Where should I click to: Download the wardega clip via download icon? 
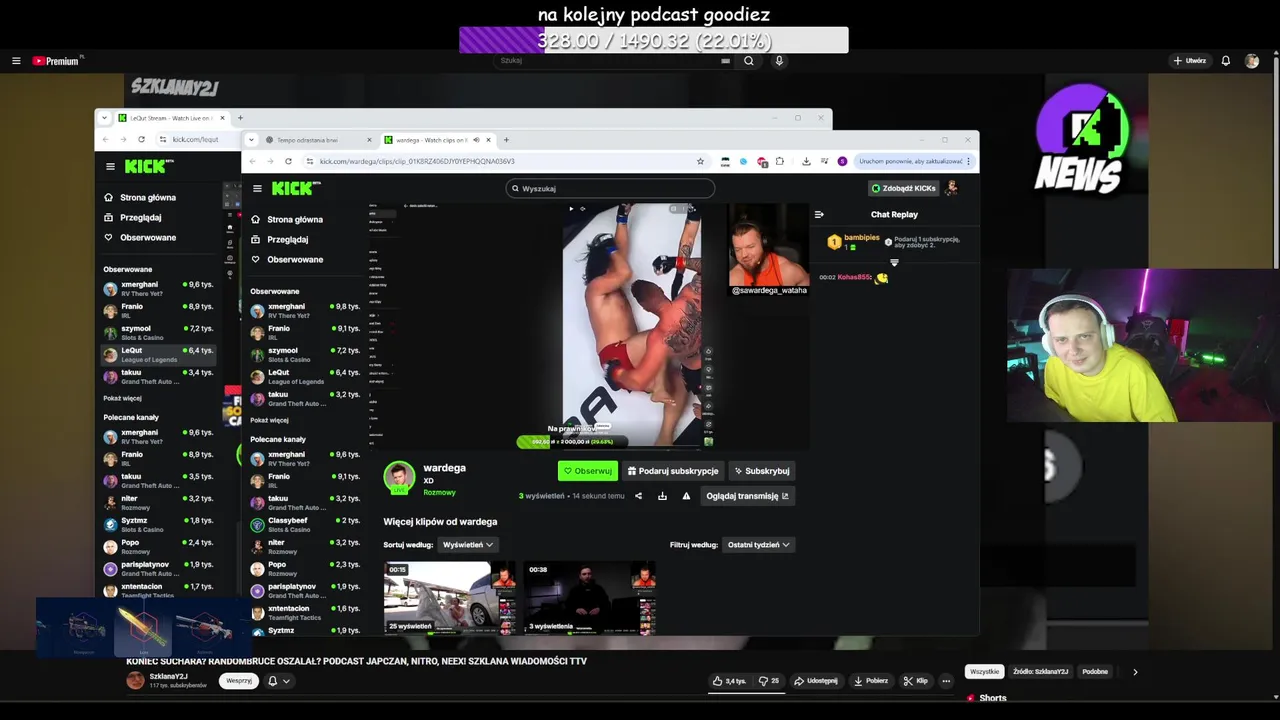tap(662, 496)
